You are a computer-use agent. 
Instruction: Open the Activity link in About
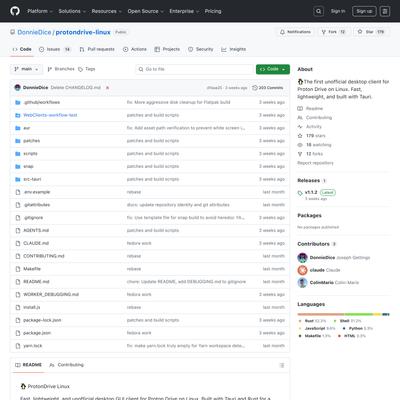(310, 127)
